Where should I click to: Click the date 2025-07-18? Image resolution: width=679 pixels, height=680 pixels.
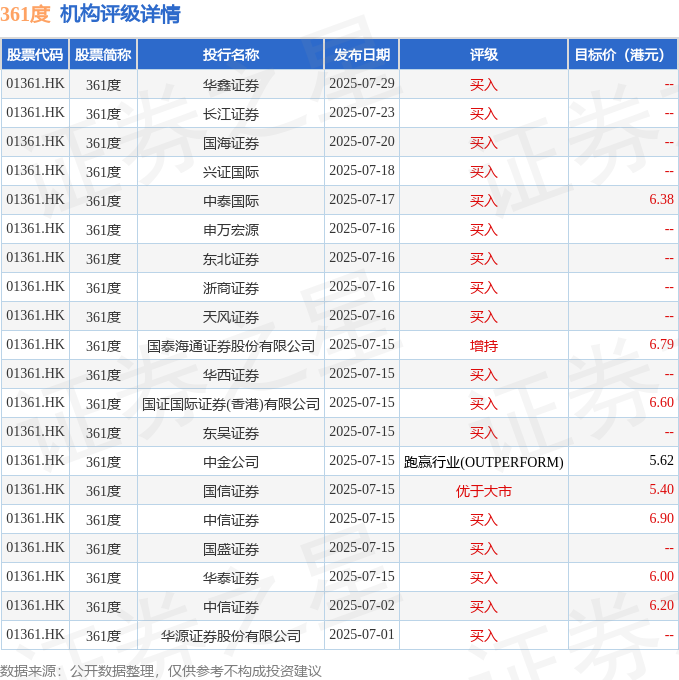(362, 170)
